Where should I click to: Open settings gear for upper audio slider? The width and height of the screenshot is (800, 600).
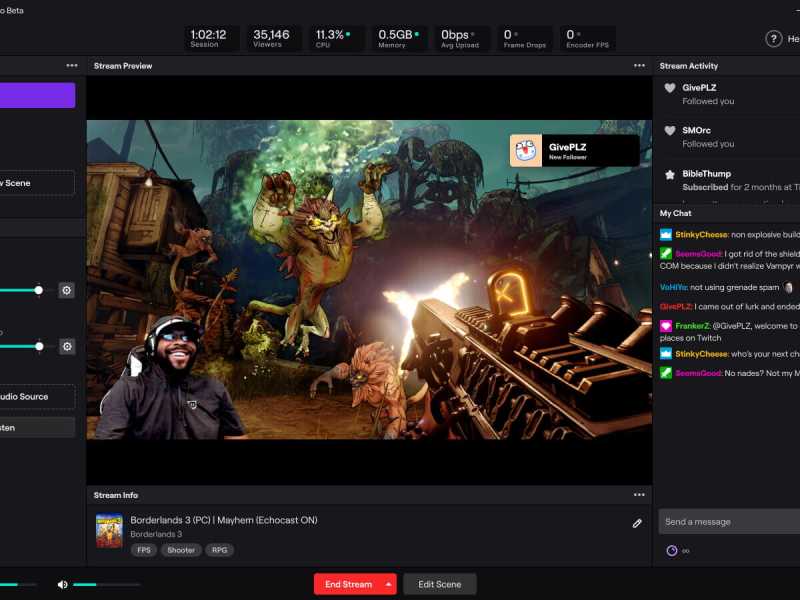pyautogui.click(x=67, y=290)
